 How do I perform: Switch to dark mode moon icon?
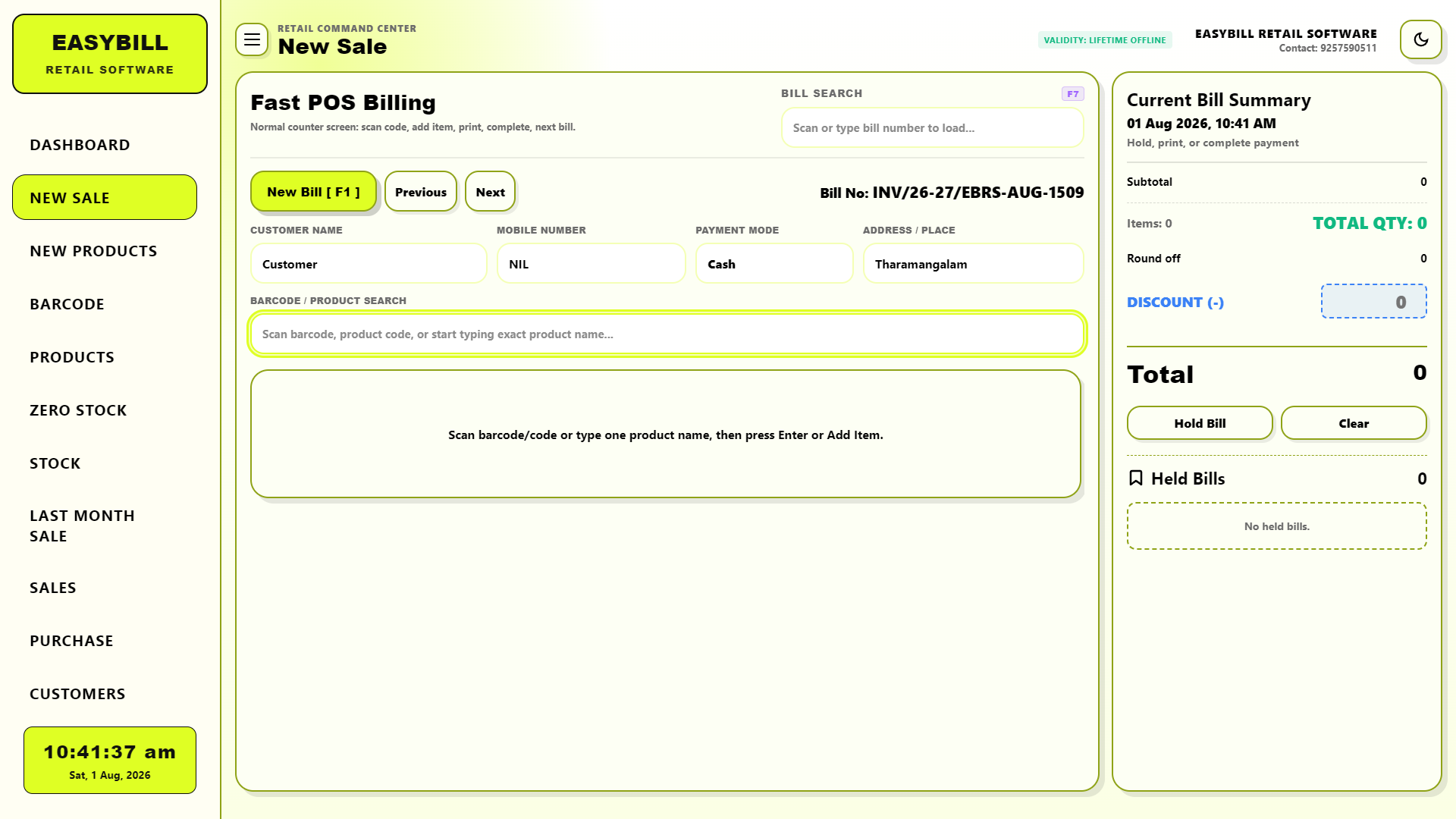(1420, 39)
